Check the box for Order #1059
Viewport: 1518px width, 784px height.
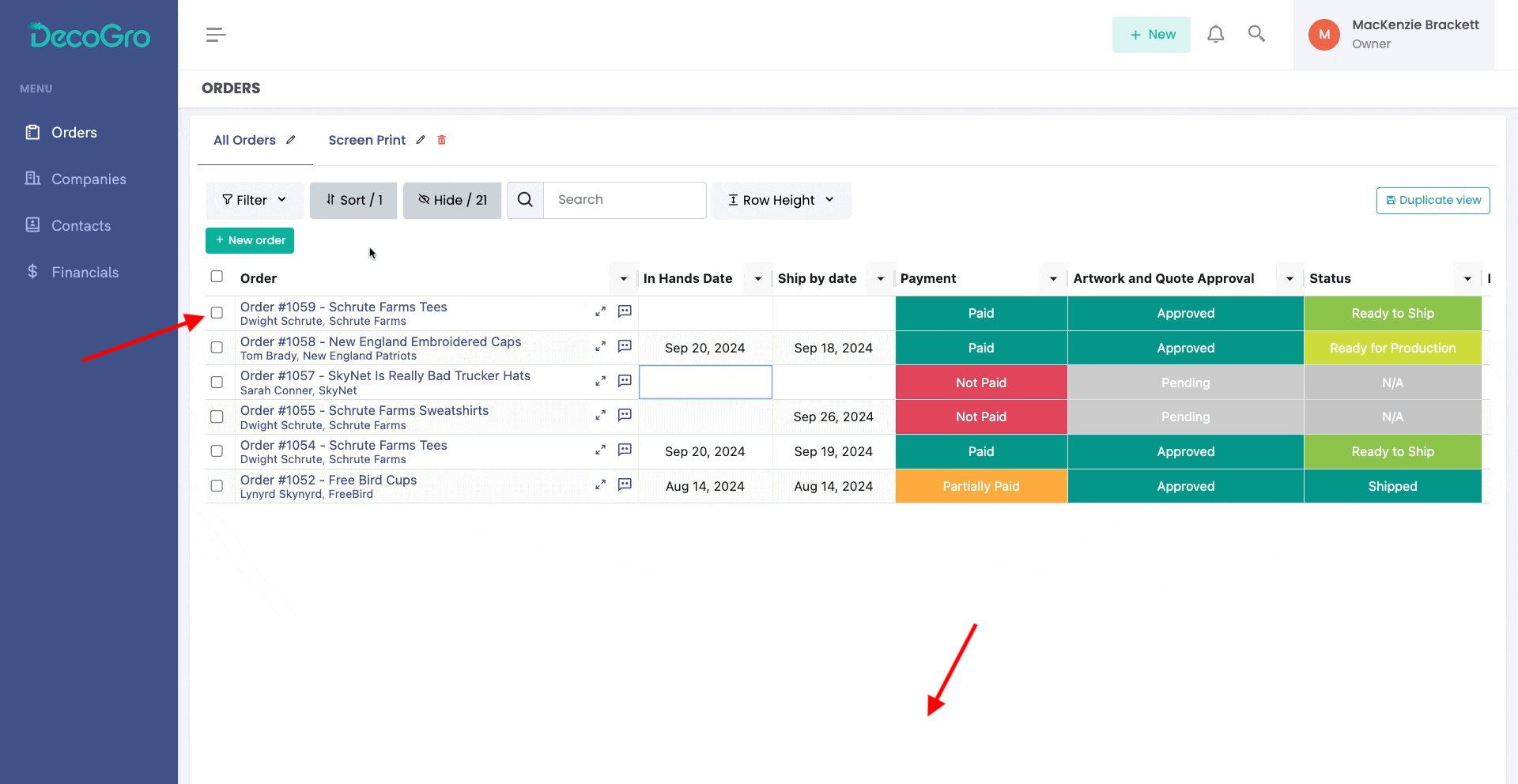coord(217,313)
